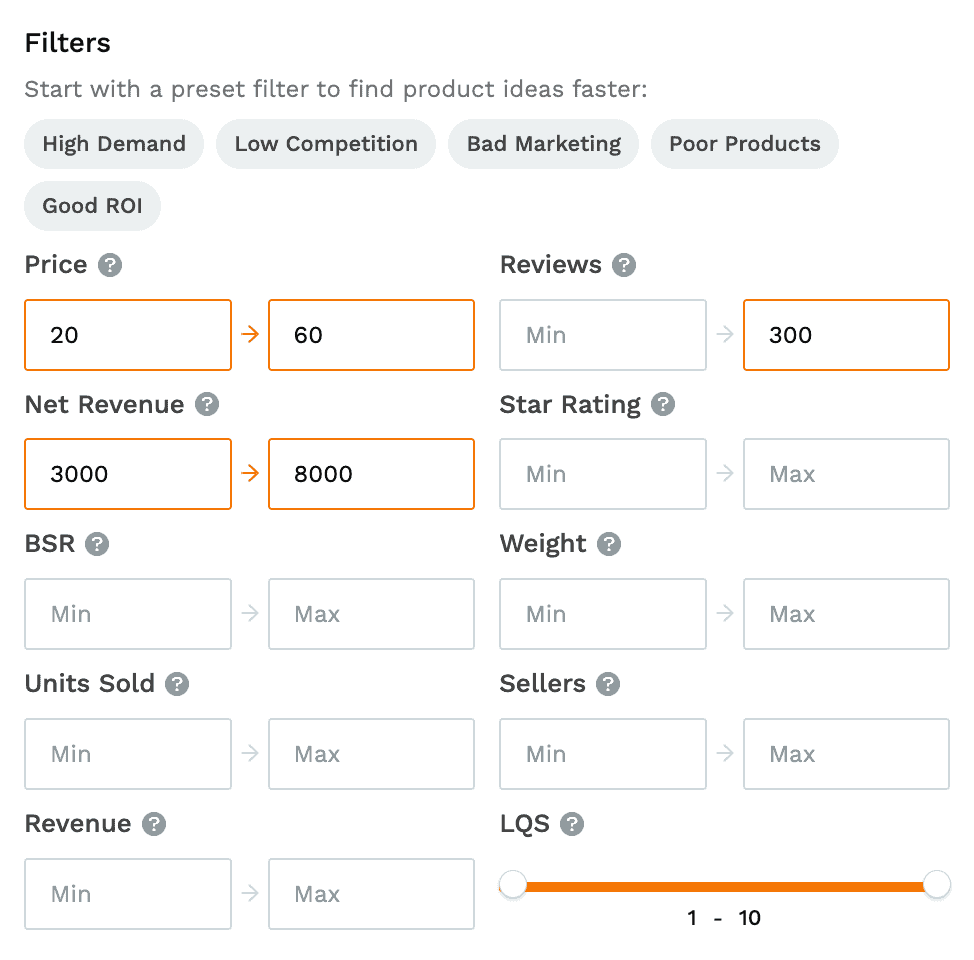Image resolution: width=974 pixels, height=960 pixels.
Task: Click the LQS slider minimum handle
Action: 513,884
